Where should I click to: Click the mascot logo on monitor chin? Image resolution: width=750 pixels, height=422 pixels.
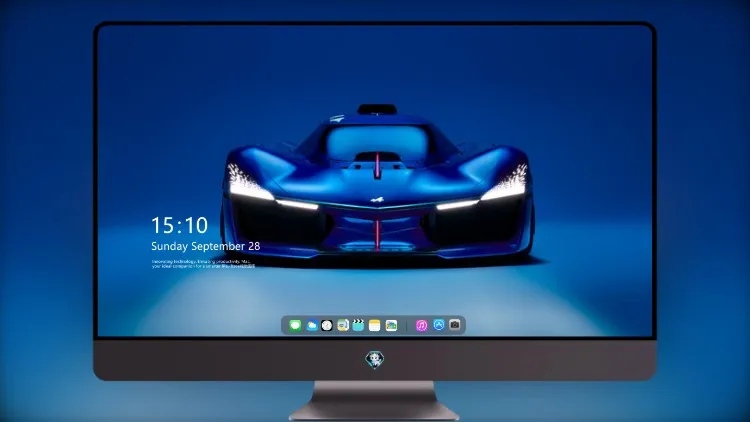[375, 359]
